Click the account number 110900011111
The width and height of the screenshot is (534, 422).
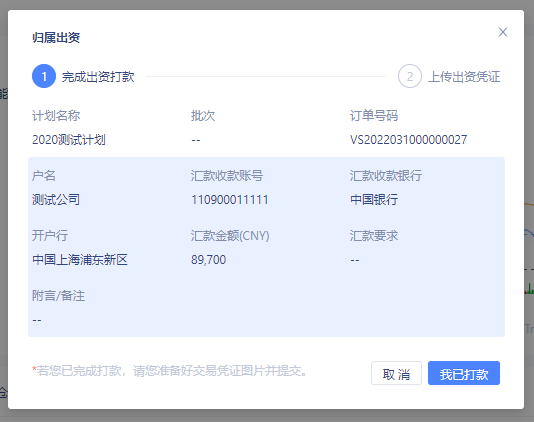[x=230, y=200]
